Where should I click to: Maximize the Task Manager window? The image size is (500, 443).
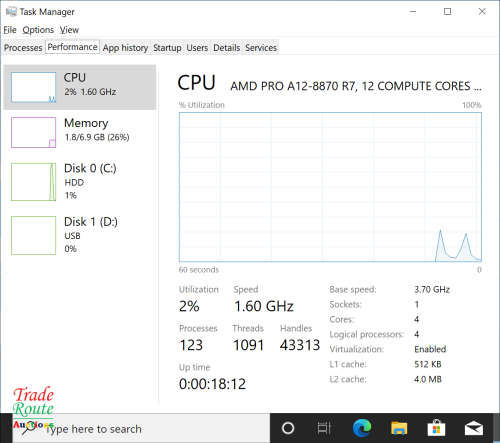pos(447,12)
